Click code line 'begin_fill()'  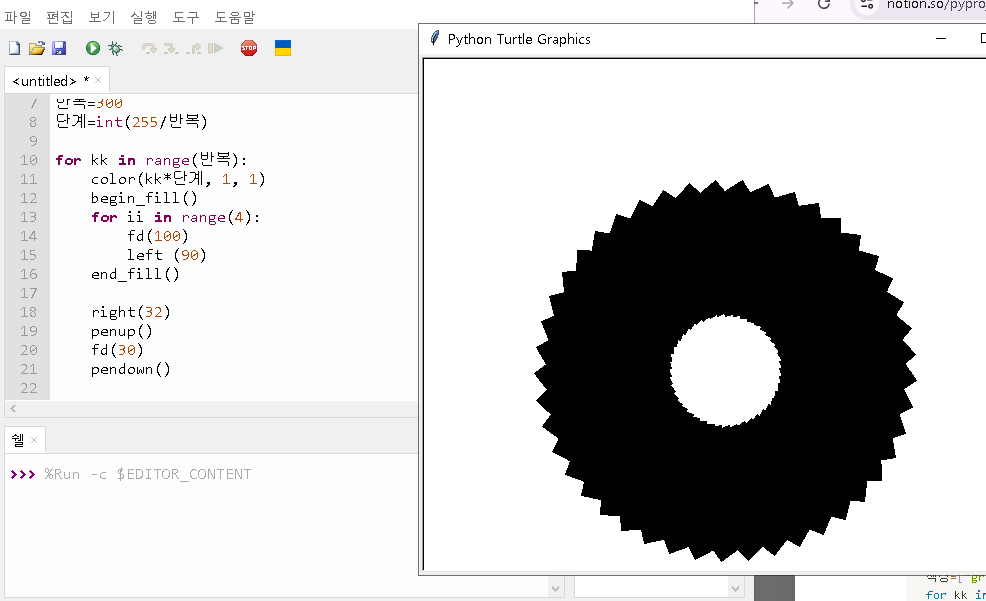(144, 198)
